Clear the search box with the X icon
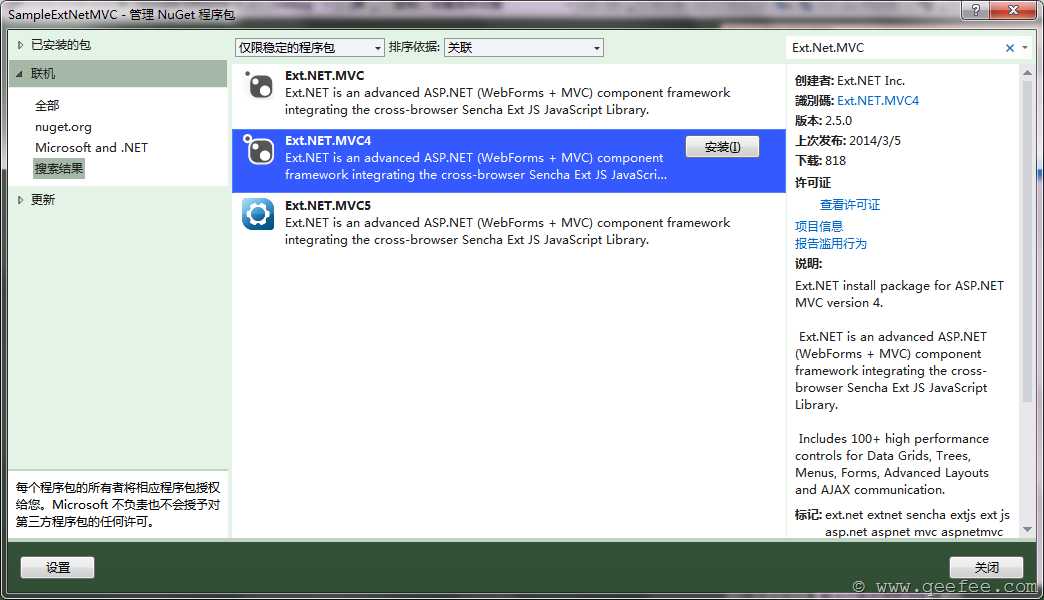The width and height of the screenshot is (1044, 600). coord(1009,47)
